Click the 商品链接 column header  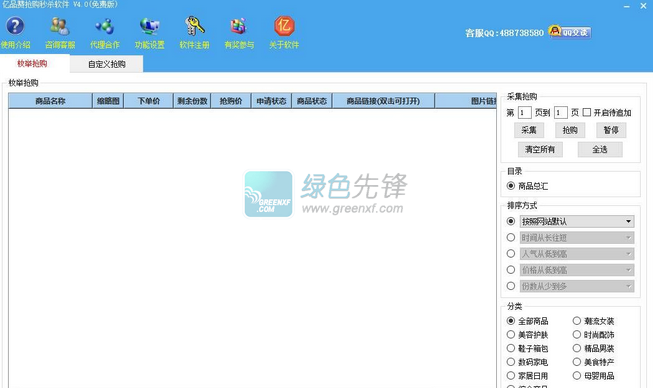(383, 101)
